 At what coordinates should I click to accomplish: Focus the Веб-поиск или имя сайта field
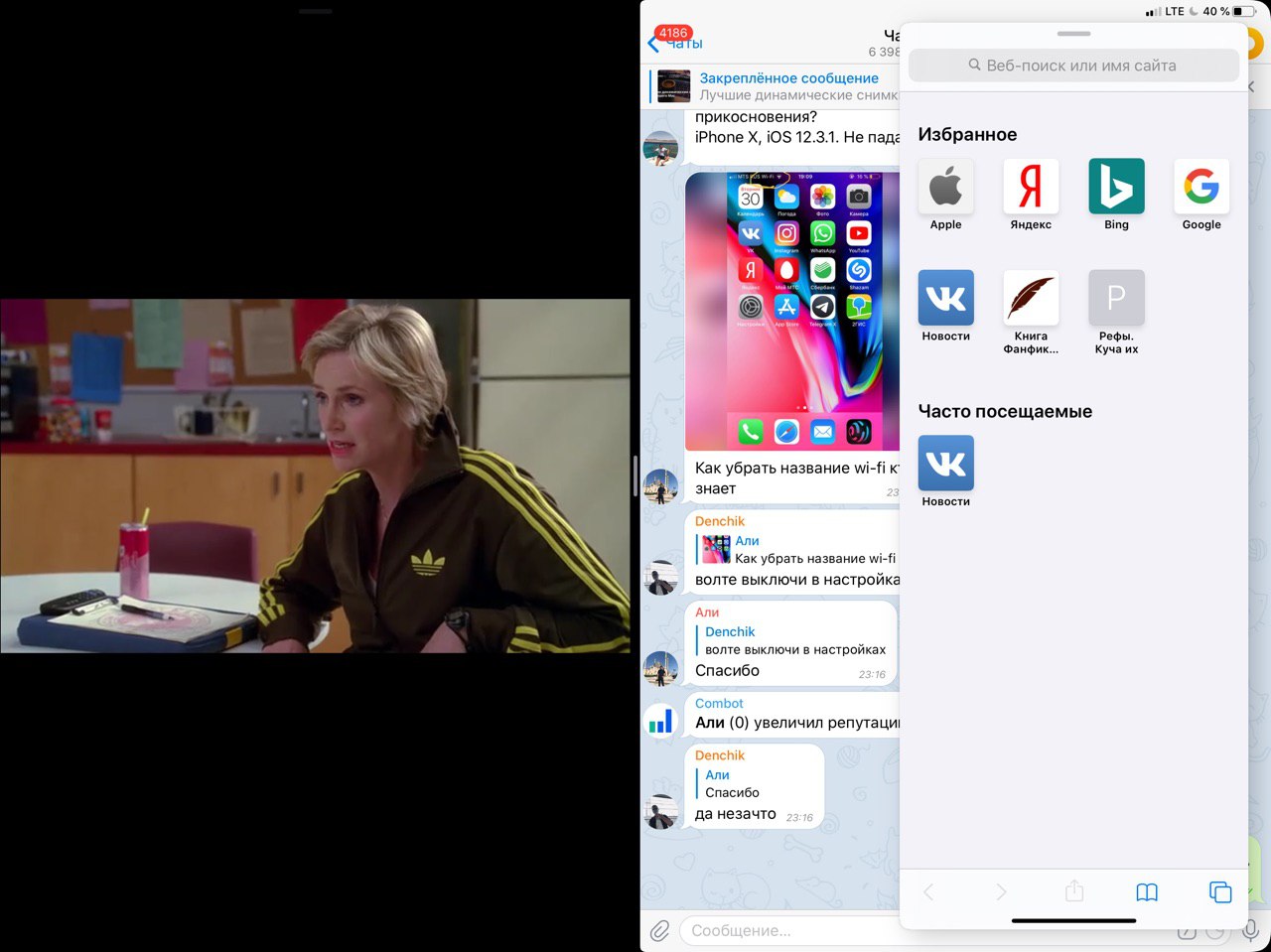[x=1073, y=66]
